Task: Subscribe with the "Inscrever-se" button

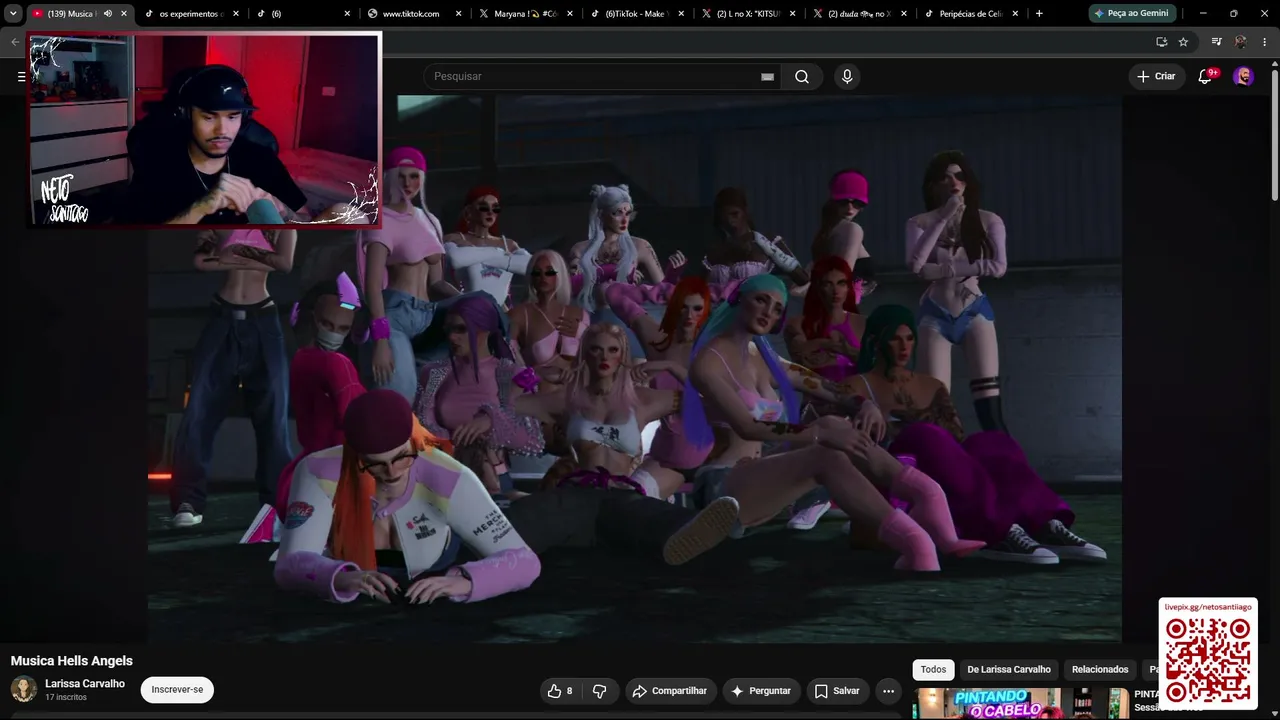Action: (x=177, y=690)
